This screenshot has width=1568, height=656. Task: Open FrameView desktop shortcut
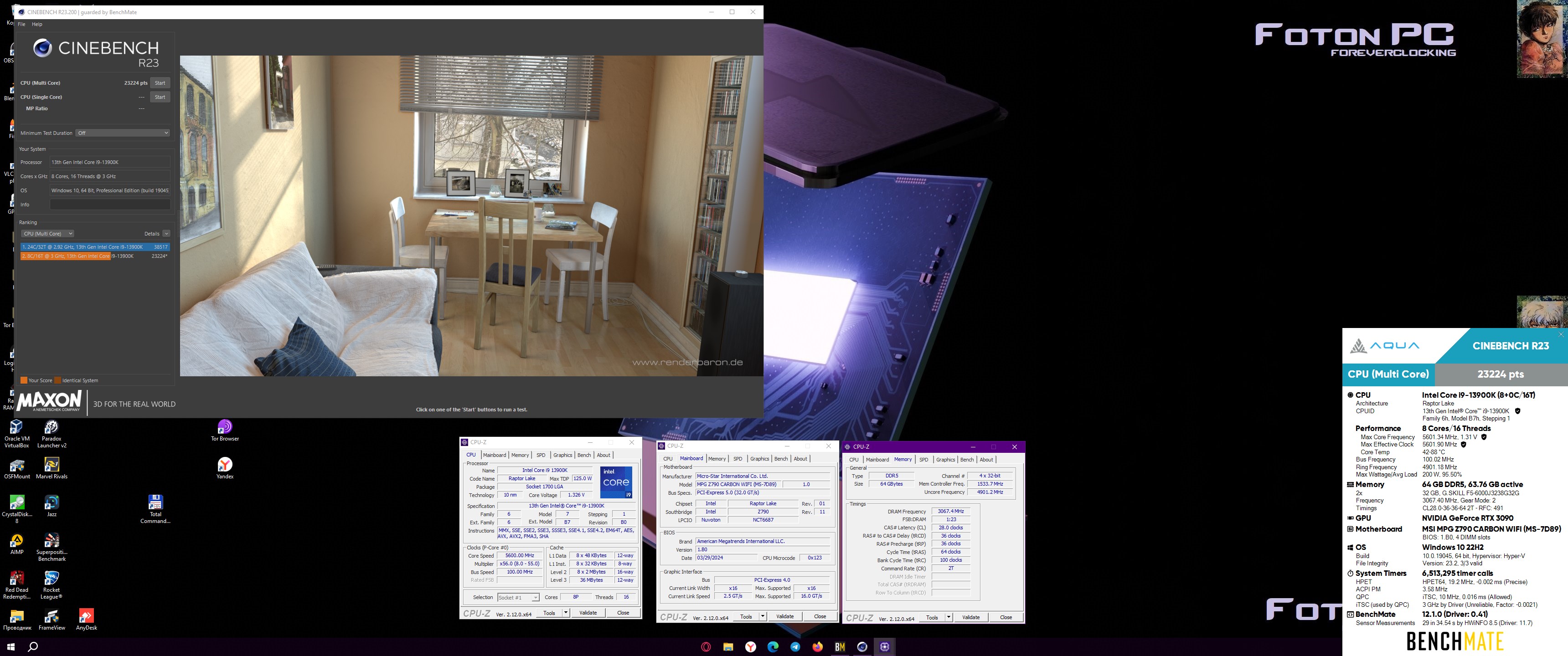tap(52, 620)
